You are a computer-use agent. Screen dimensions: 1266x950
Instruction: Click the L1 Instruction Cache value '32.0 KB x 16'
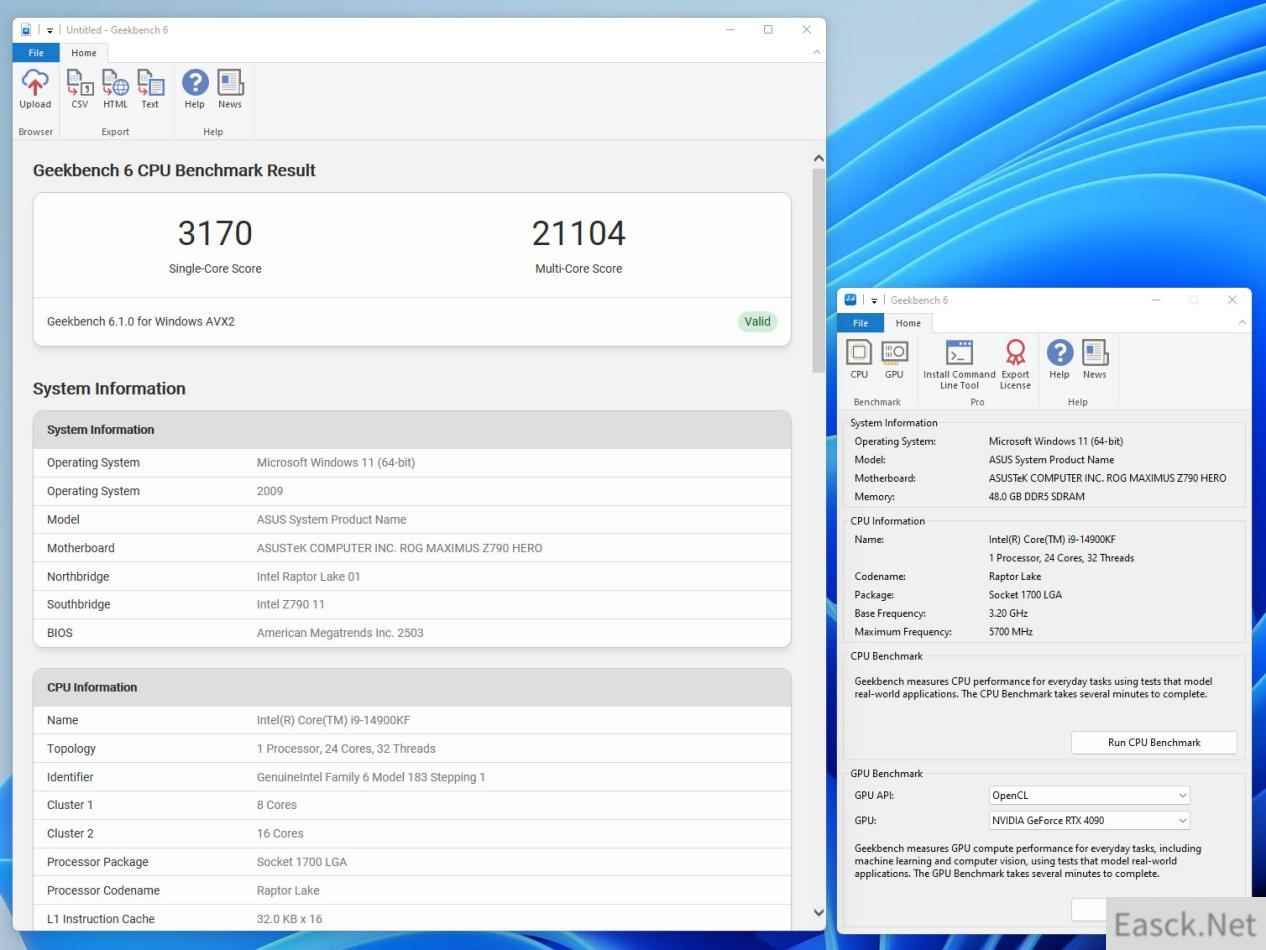click(x=290, y=919)
